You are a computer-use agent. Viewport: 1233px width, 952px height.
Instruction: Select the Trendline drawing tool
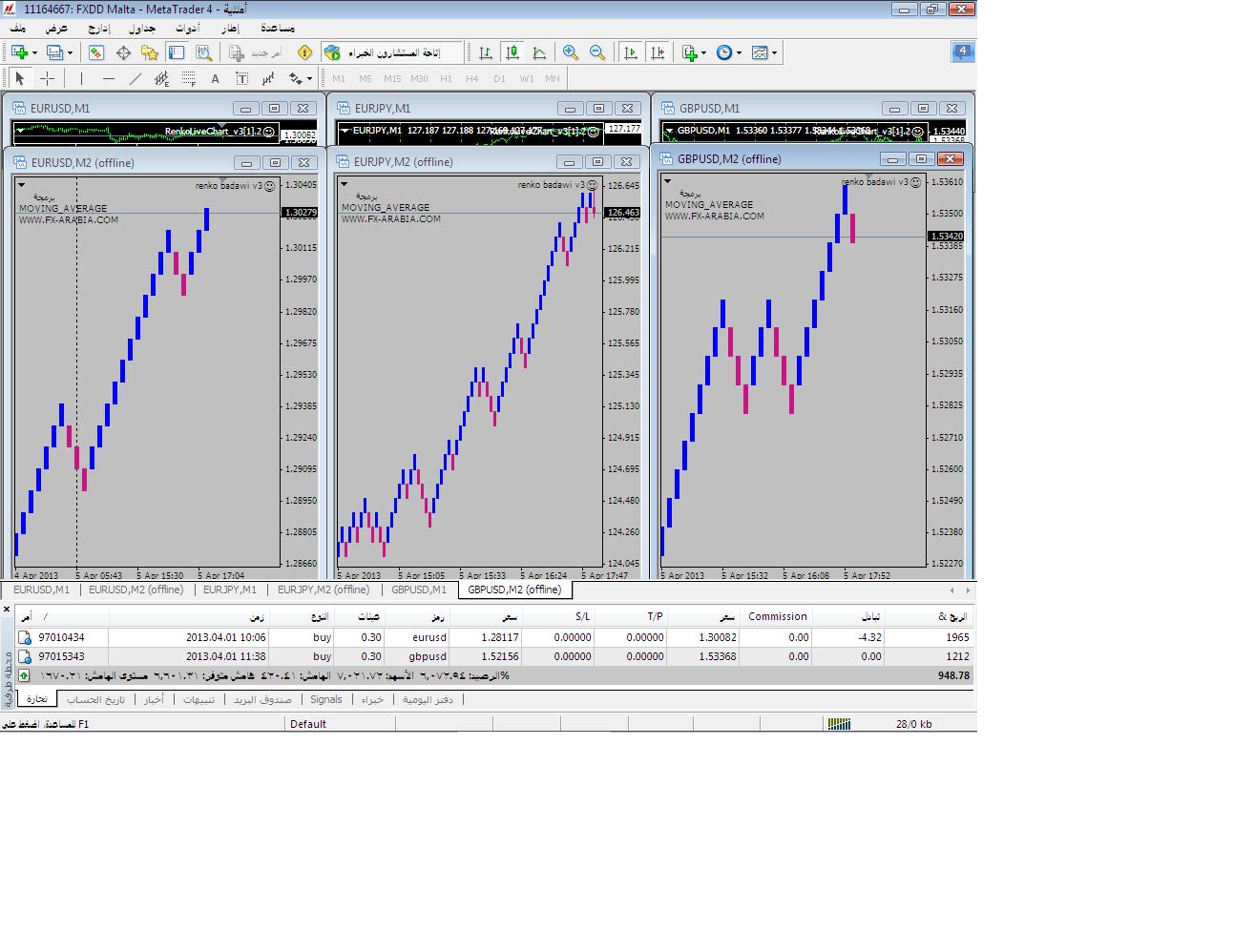(x=136, y=78)
